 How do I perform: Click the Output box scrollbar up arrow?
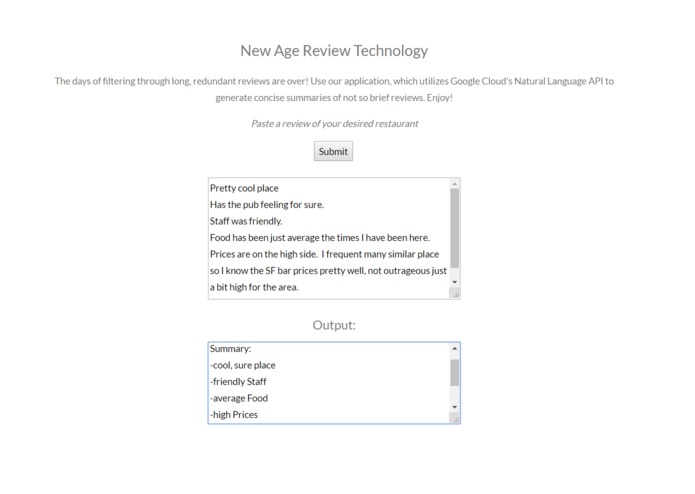[x=455, y=349]
